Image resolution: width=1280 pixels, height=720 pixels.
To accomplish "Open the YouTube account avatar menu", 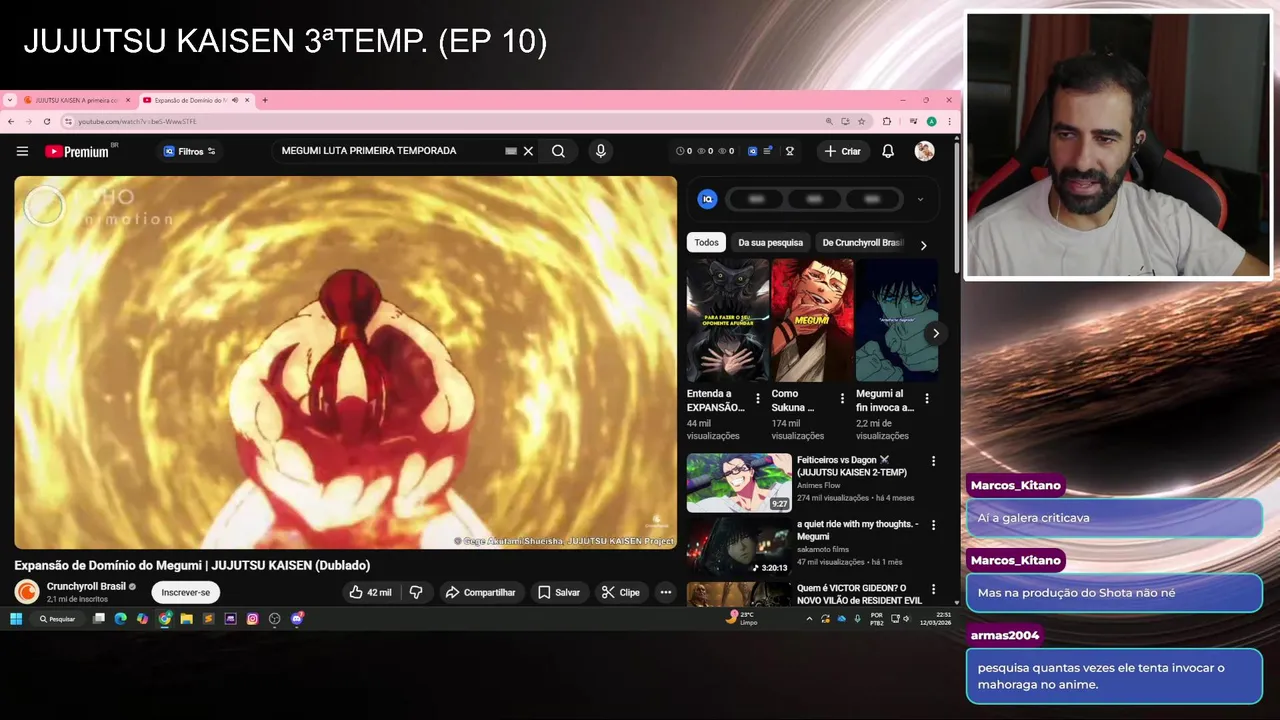I will coord(924,151).
